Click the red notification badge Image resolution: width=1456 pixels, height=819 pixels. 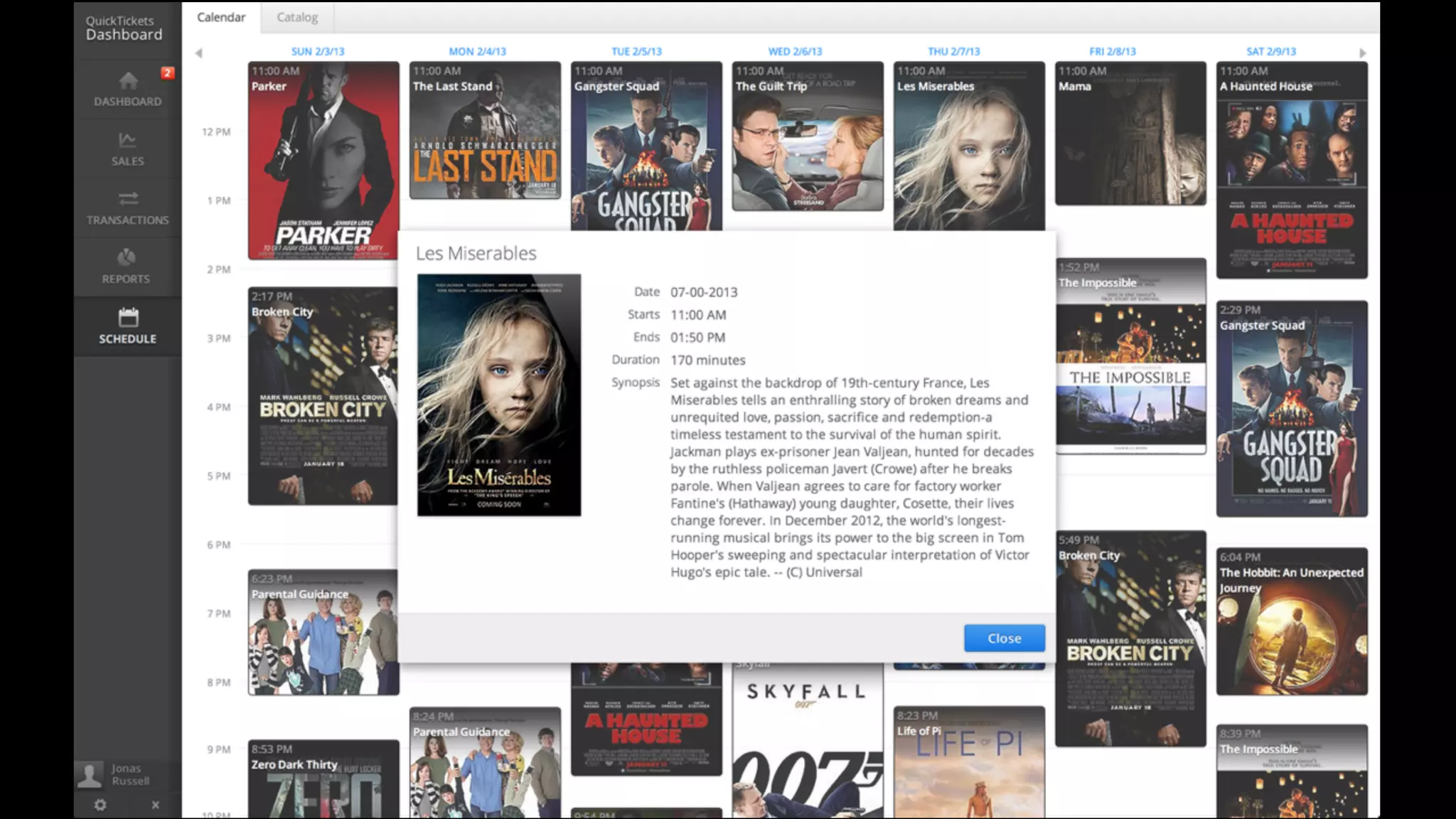tap(167, 73)
